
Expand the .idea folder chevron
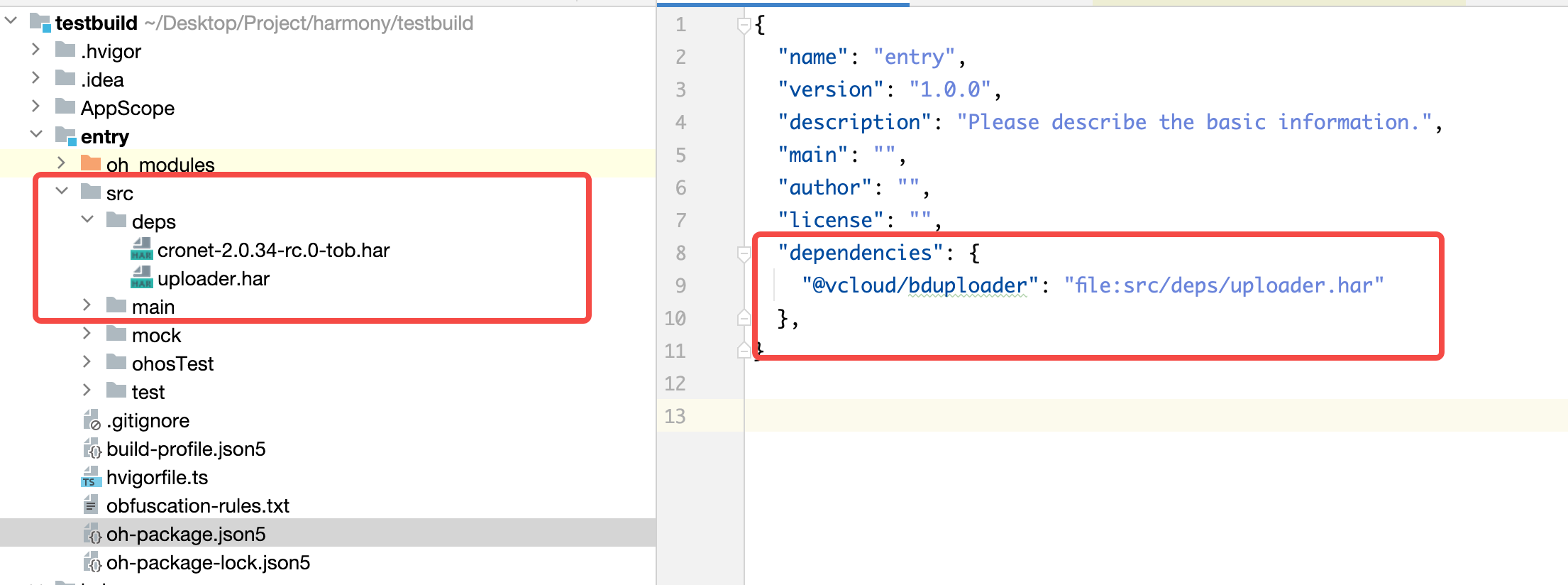click(35, 77)
